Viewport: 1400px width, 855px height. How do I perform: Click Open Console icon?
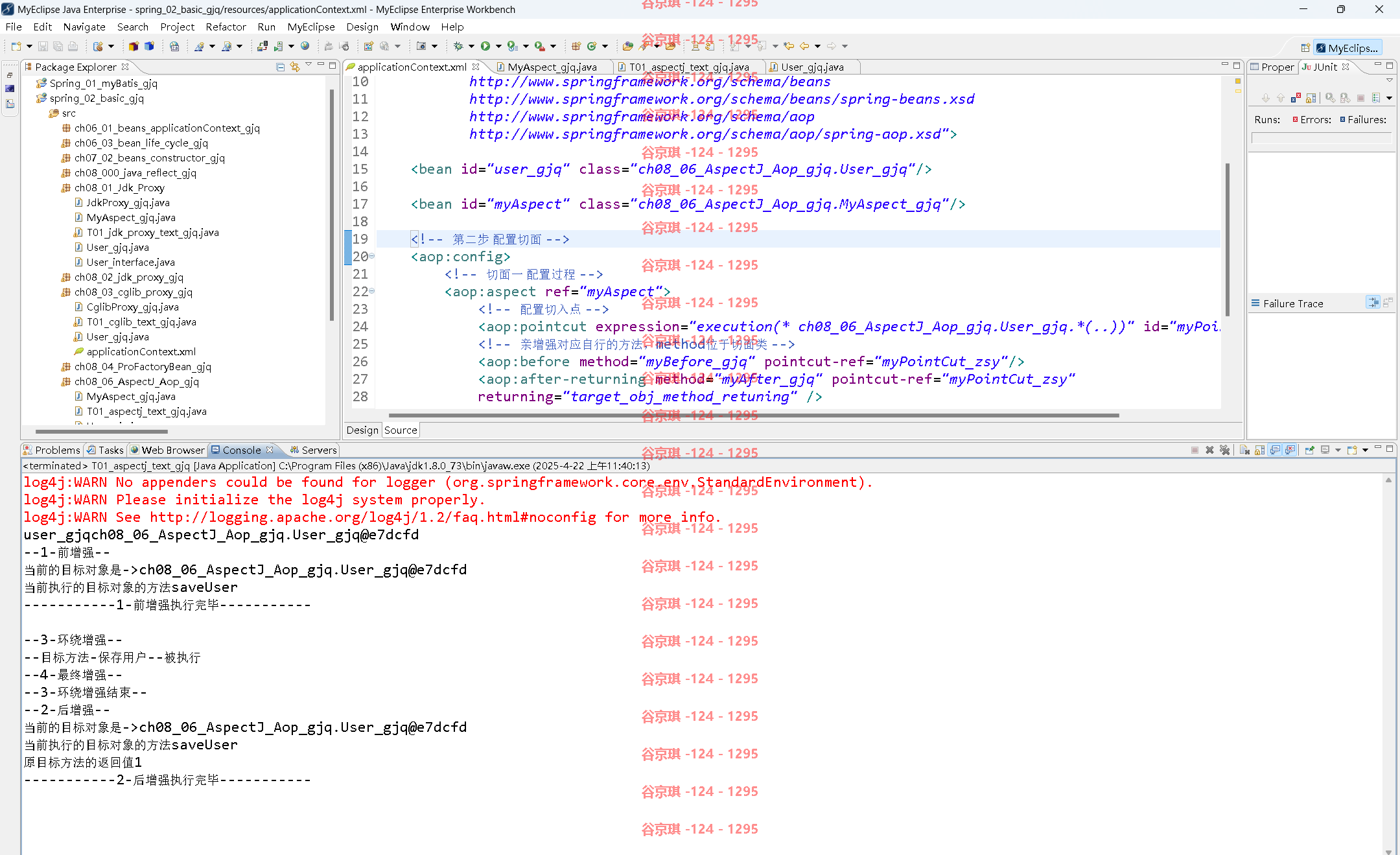[1352, 450]
